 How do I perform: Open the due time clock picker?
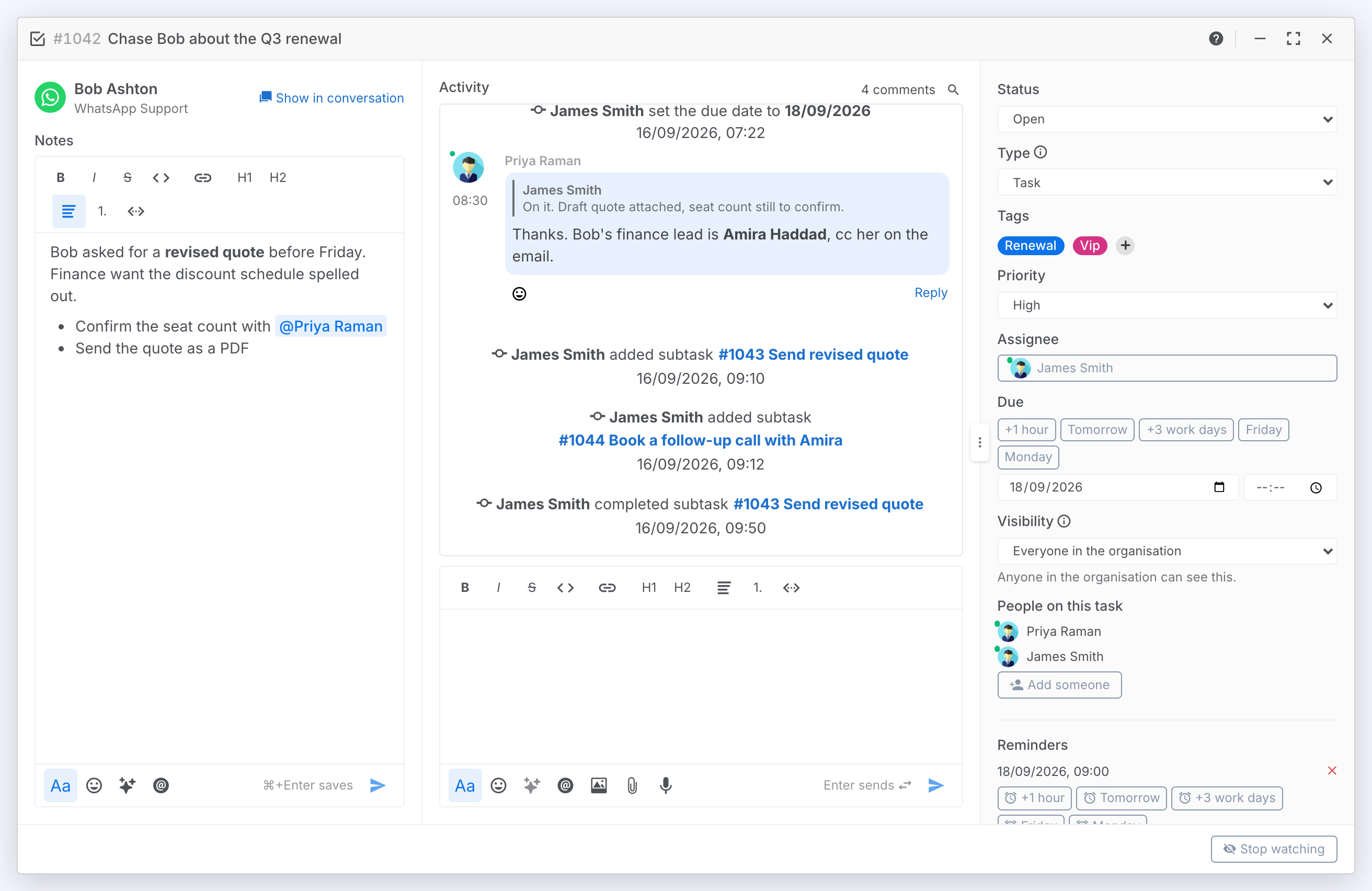1316,487
